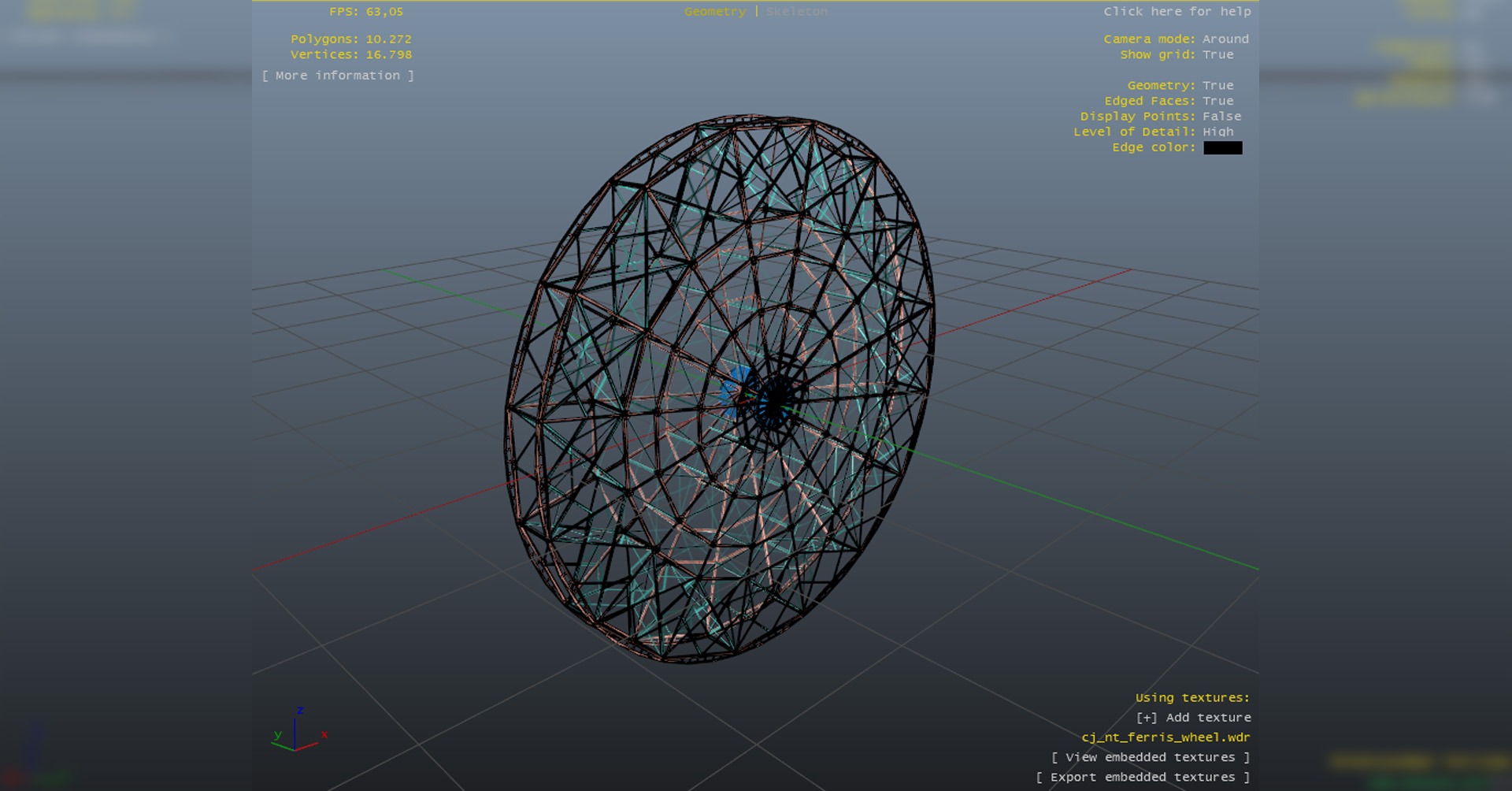Image resolution: width=1512 pixels, height=791 pixels.
Task: Toggle the Geometry True value
Action: [x=1217, y=86]
